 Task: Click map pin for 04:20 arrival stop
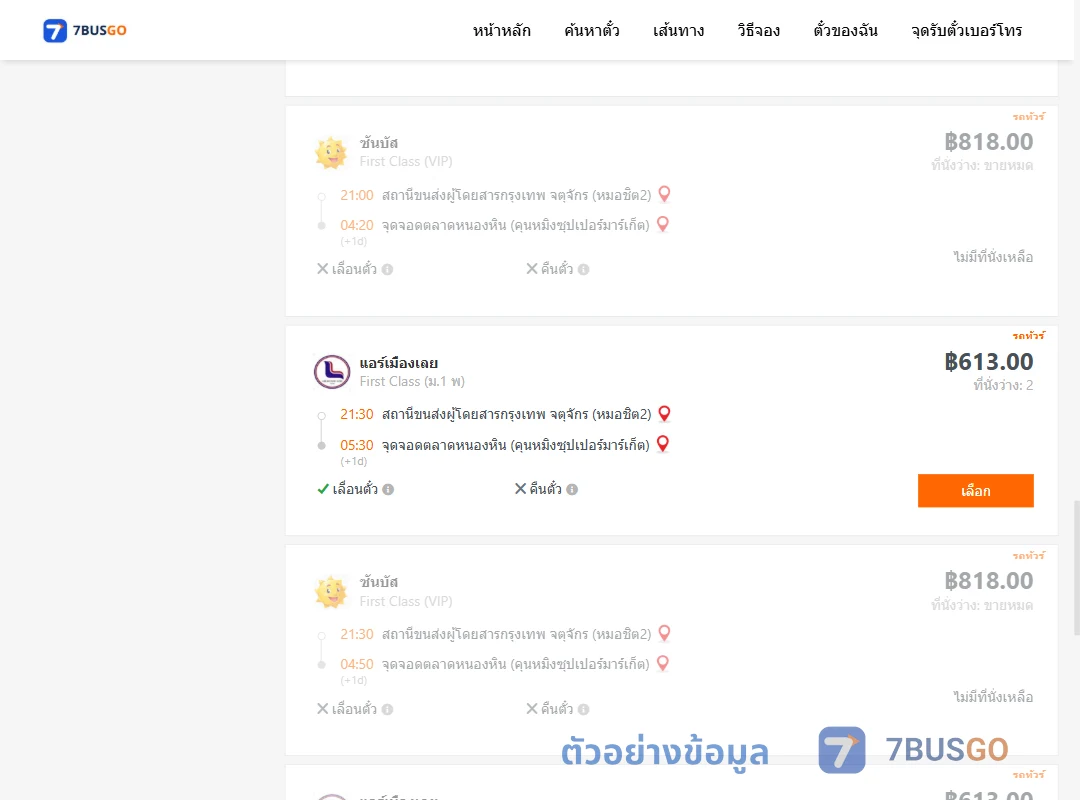663,225
